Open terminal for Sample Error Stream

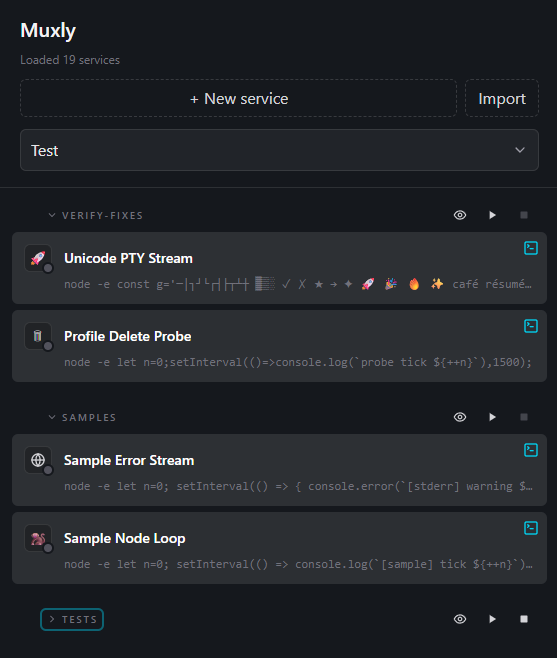[531, 450]
